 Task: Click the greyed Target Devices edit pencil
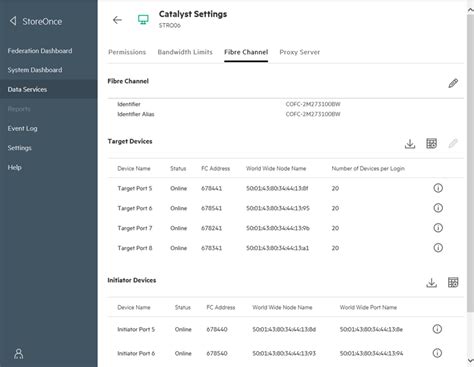(453, 143)
